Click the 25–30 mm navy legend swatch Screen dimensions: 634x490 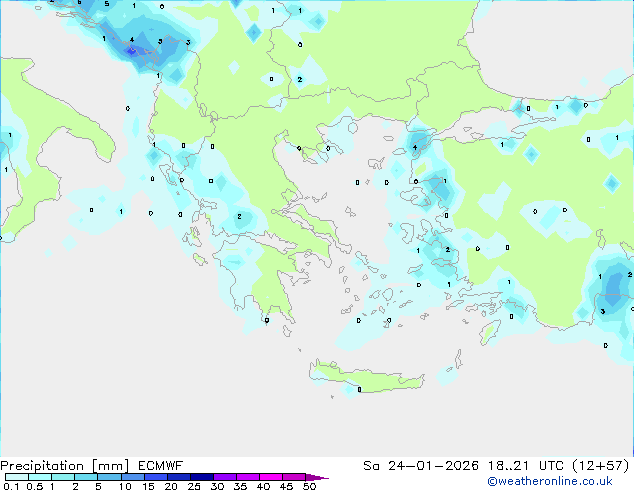(x=202, y=477)
